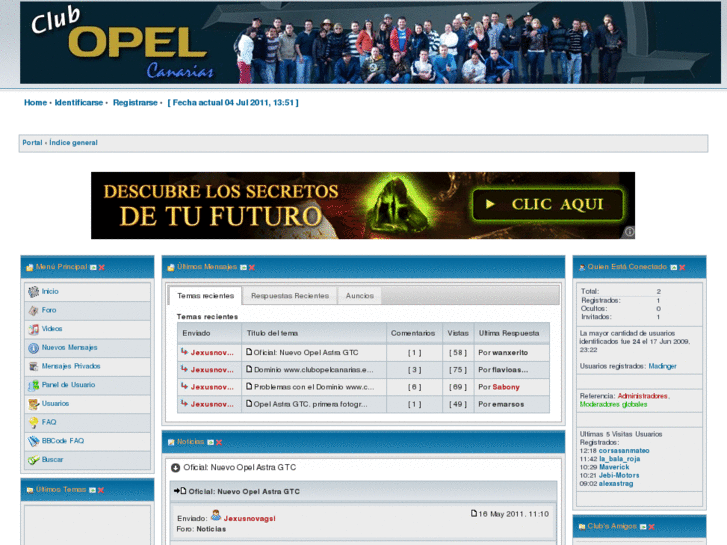
Task: Close the Últimos Mensajes block
Action: (x=252, y=268)
